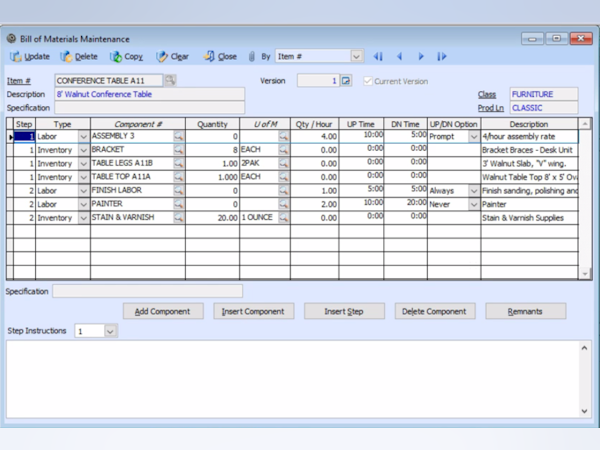Open the Version lookup icon
This screenshot has height=450, width=600.
[x=346, y=80]
